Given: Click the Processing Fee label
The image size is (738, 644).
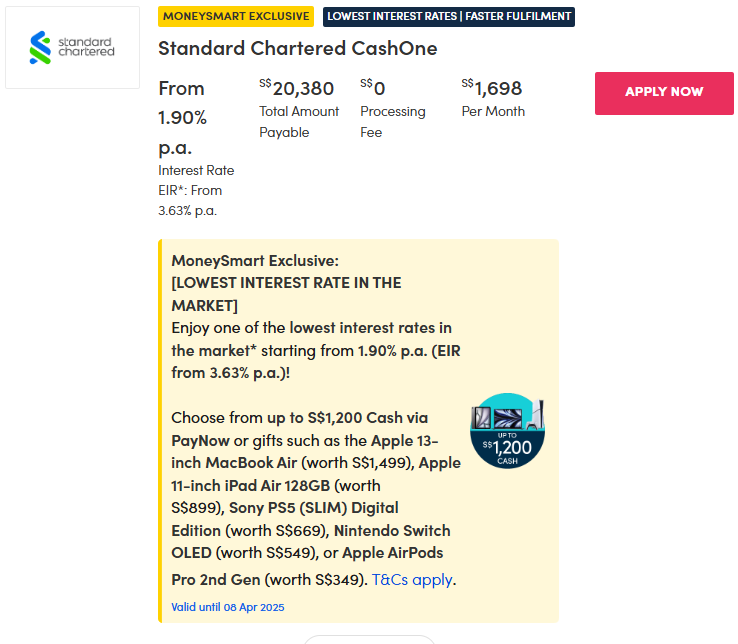Looking at the screenshot, I should pos(392,121).
